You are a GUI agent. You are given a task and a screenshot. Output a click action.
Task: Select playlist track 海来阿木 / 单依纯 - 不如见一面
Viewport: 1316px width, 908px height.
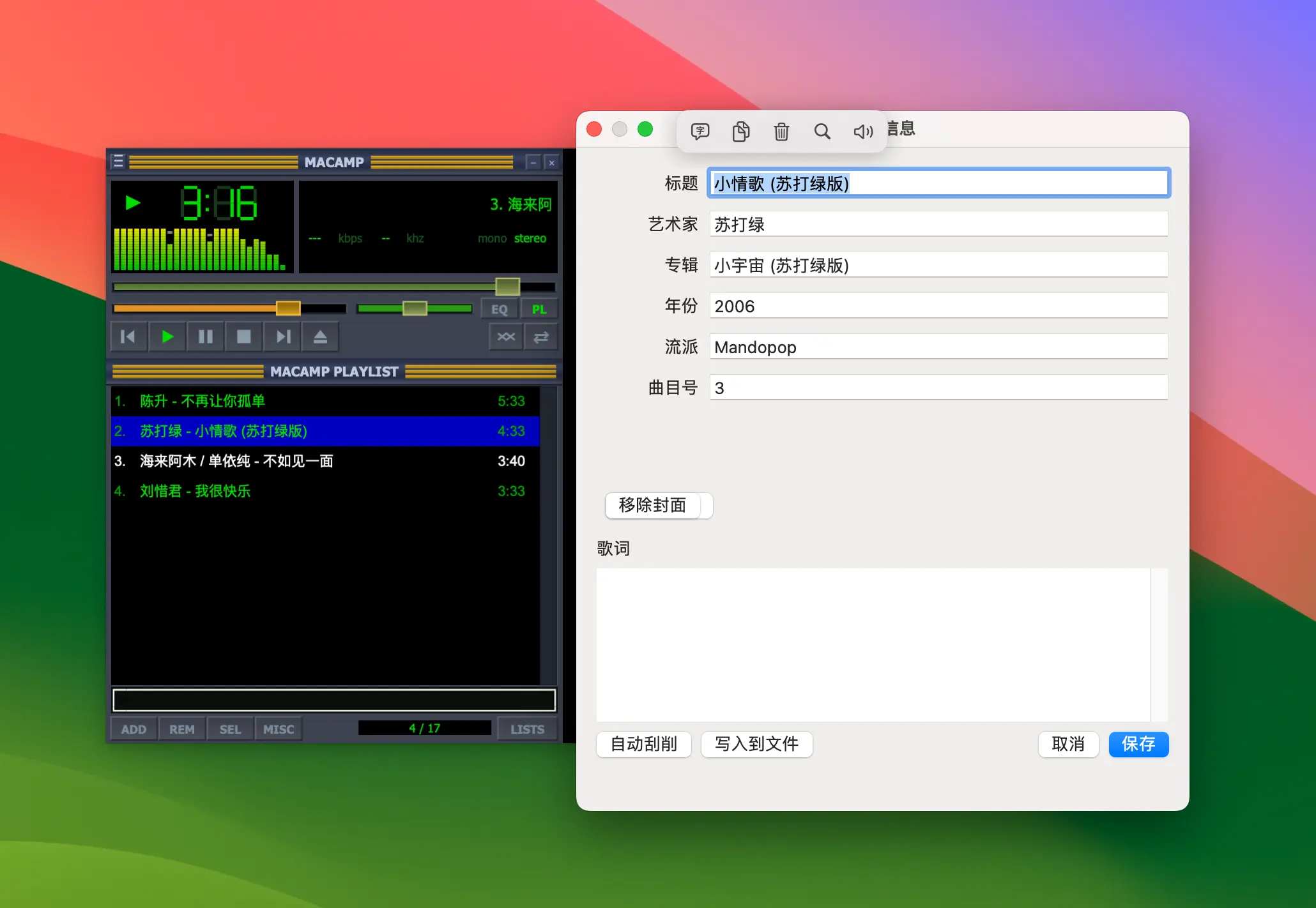325,461
